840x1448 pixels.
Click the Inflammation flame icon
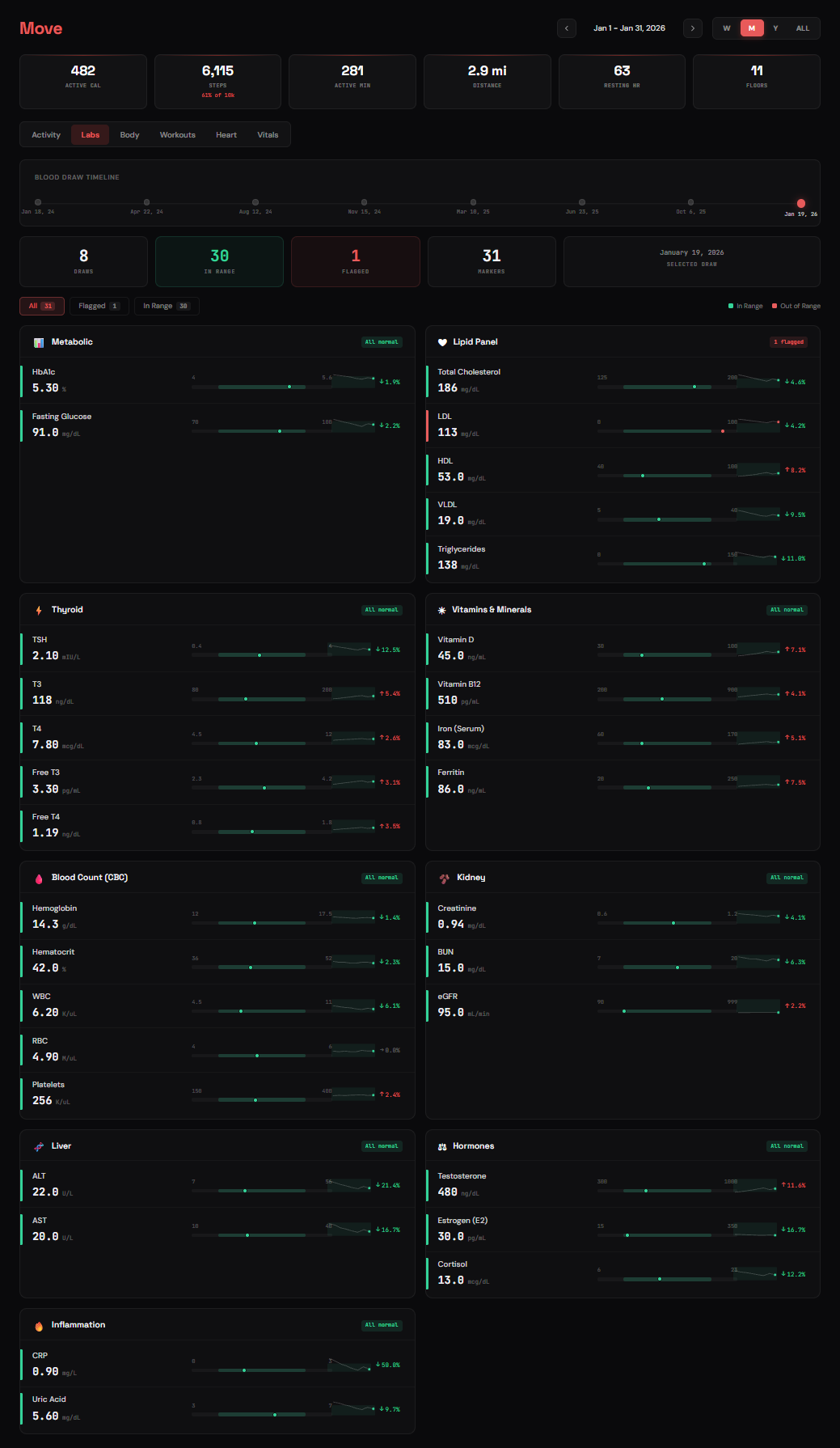39,1326
